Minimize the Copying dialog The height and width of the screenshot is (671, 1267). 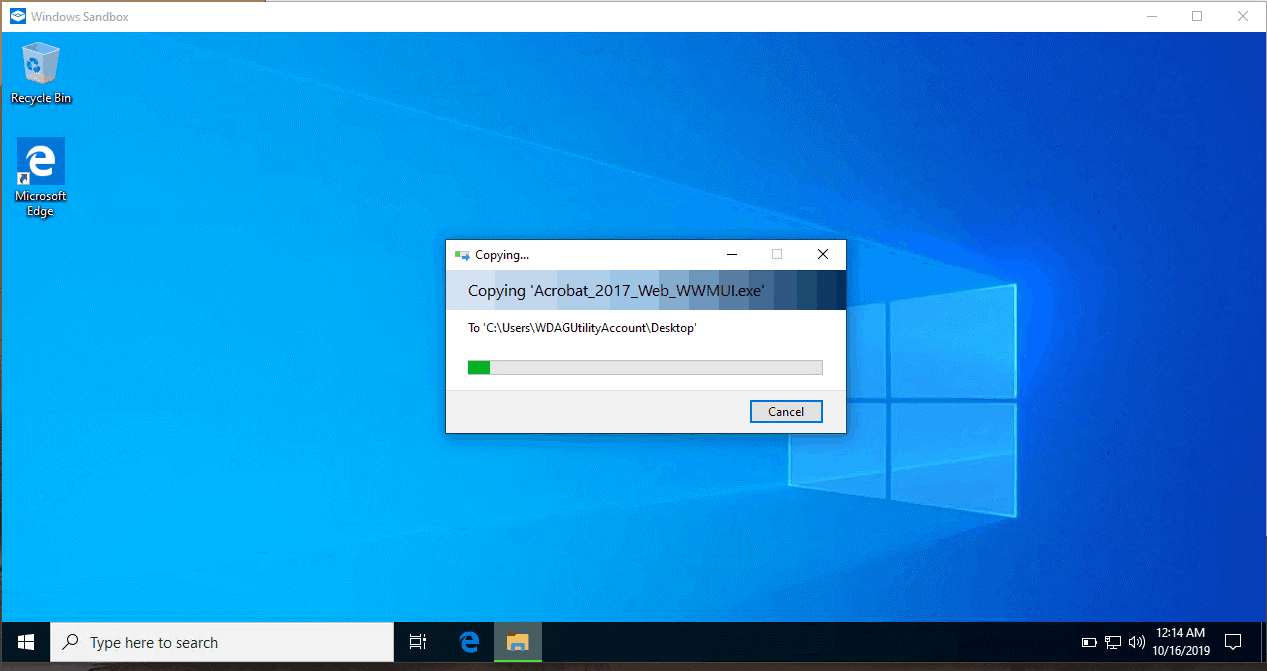[732, 255]
